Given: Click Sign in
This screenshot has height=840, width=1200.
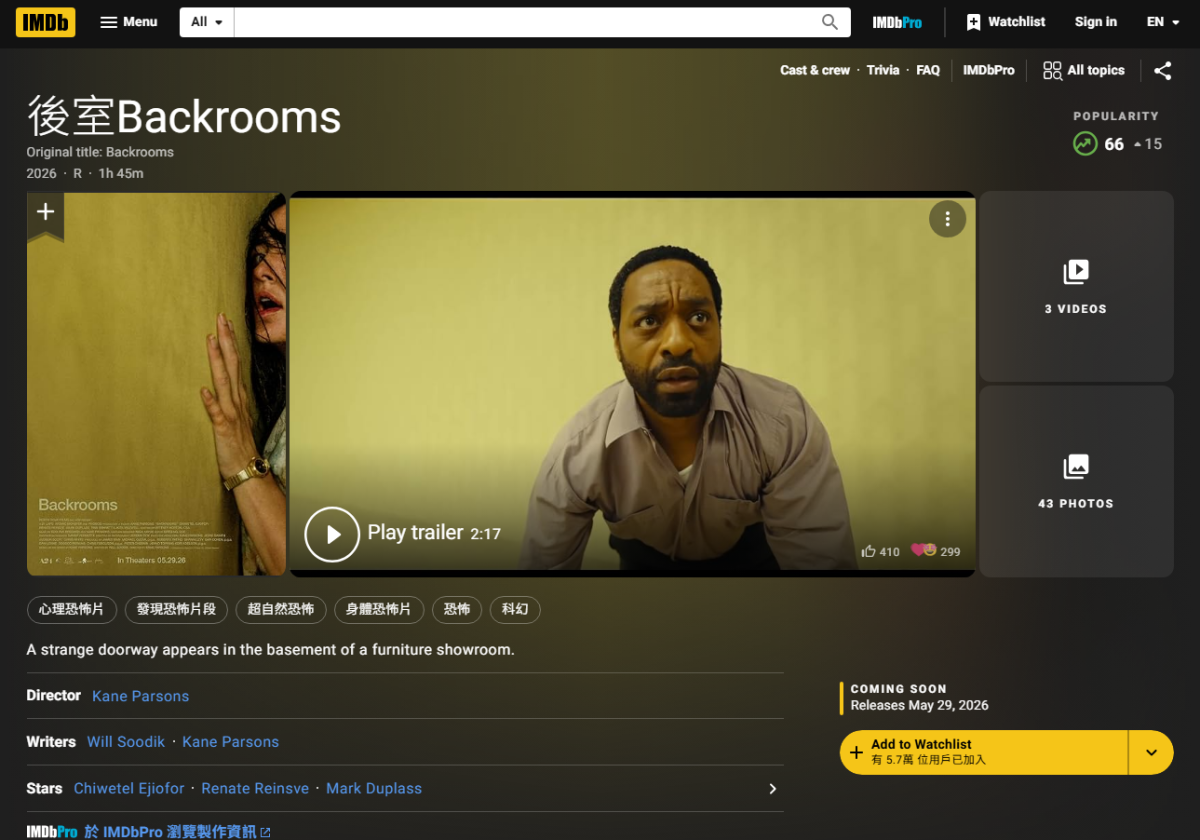Looking at the screenshot, I should [x=1096, y=22].
